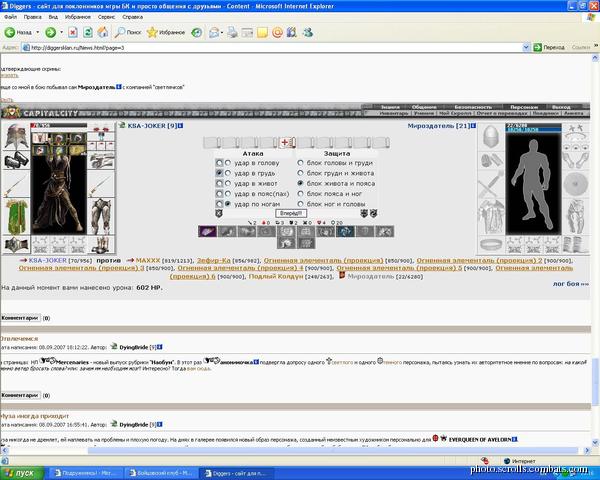Activate the purple combat skill icon

207,231
